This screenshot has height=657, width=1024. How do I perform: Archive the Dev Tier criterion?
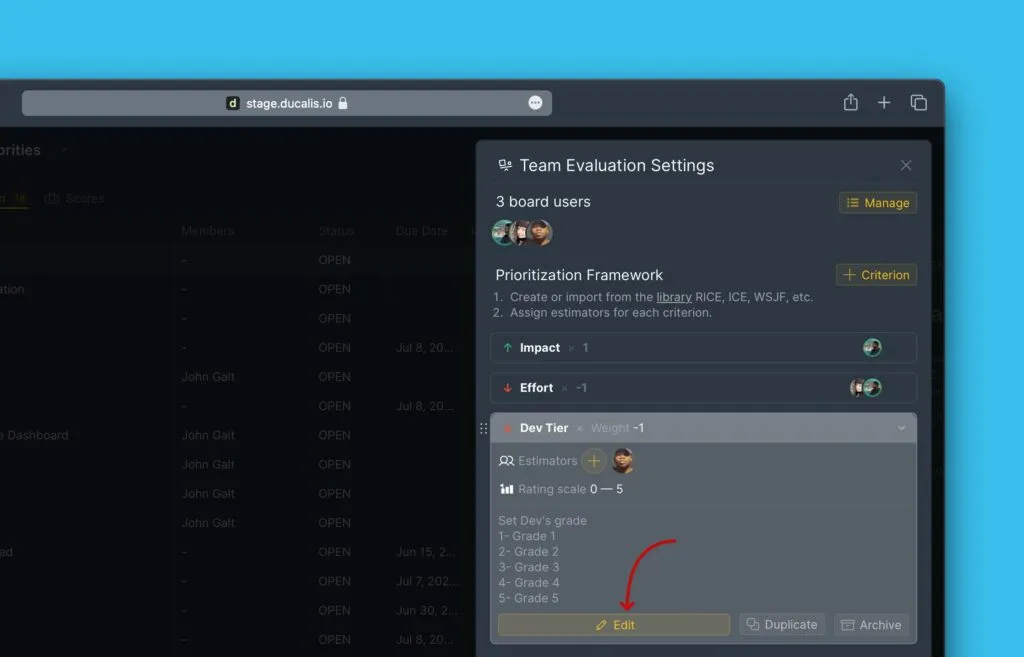pyautogui.click(x=871, y=625)
